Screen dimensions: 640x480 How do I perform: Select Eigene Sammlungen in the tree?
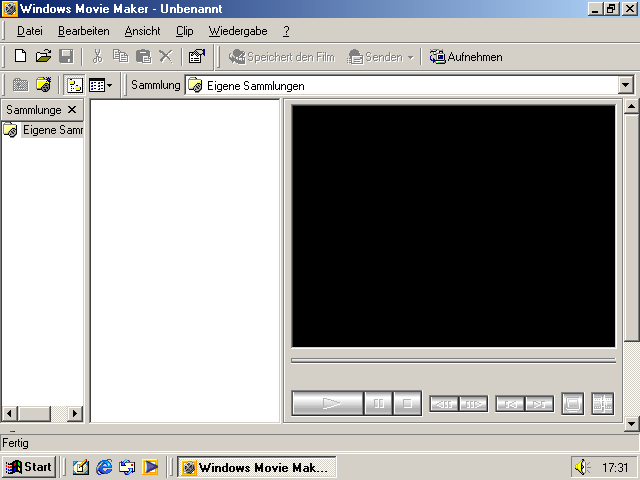tap(50, 130)
